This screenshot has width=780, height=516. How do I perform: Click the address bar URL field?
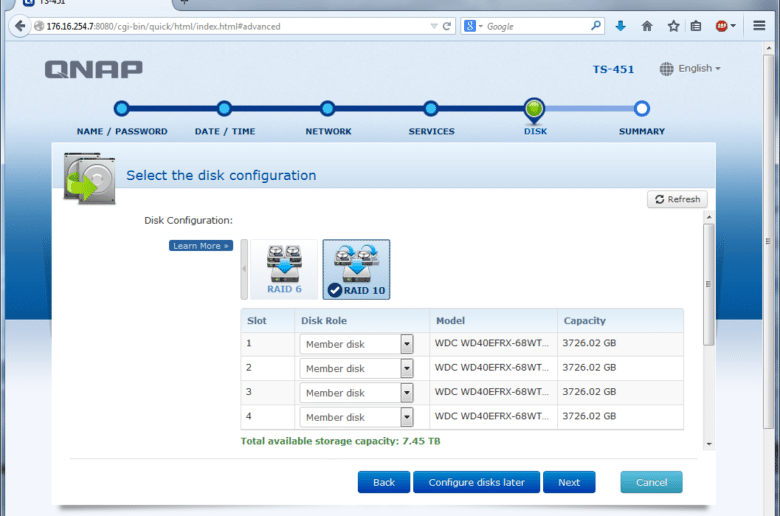[x=234, y=26]
